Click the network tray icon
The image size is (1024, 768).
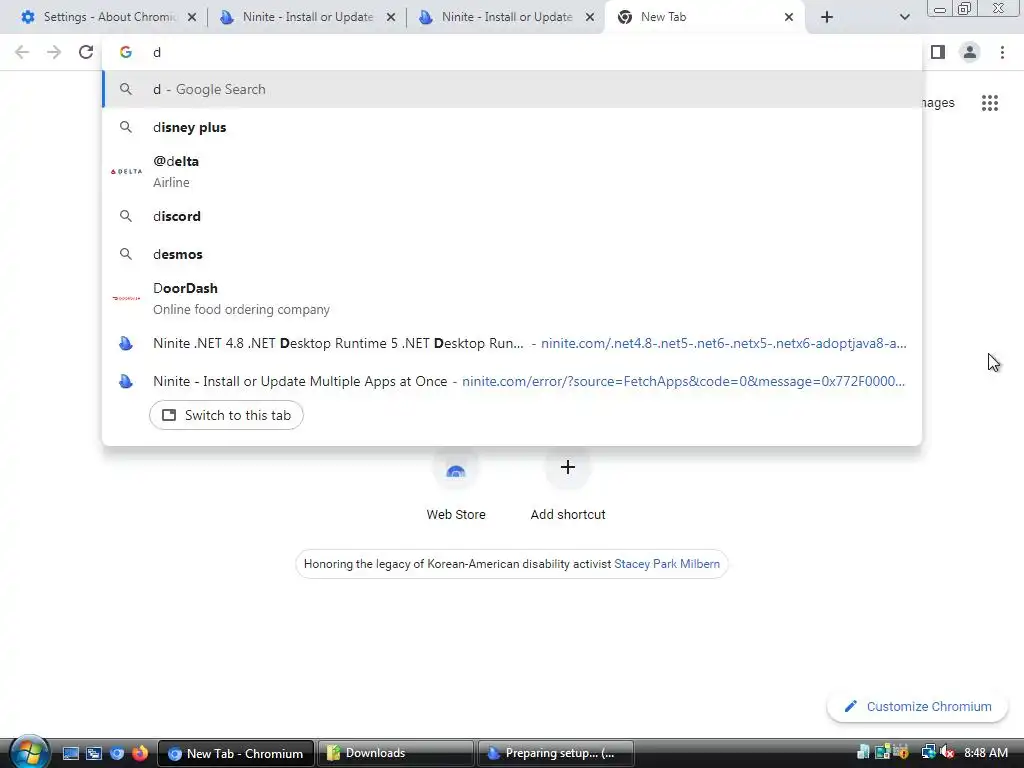(x=928, y=752)
